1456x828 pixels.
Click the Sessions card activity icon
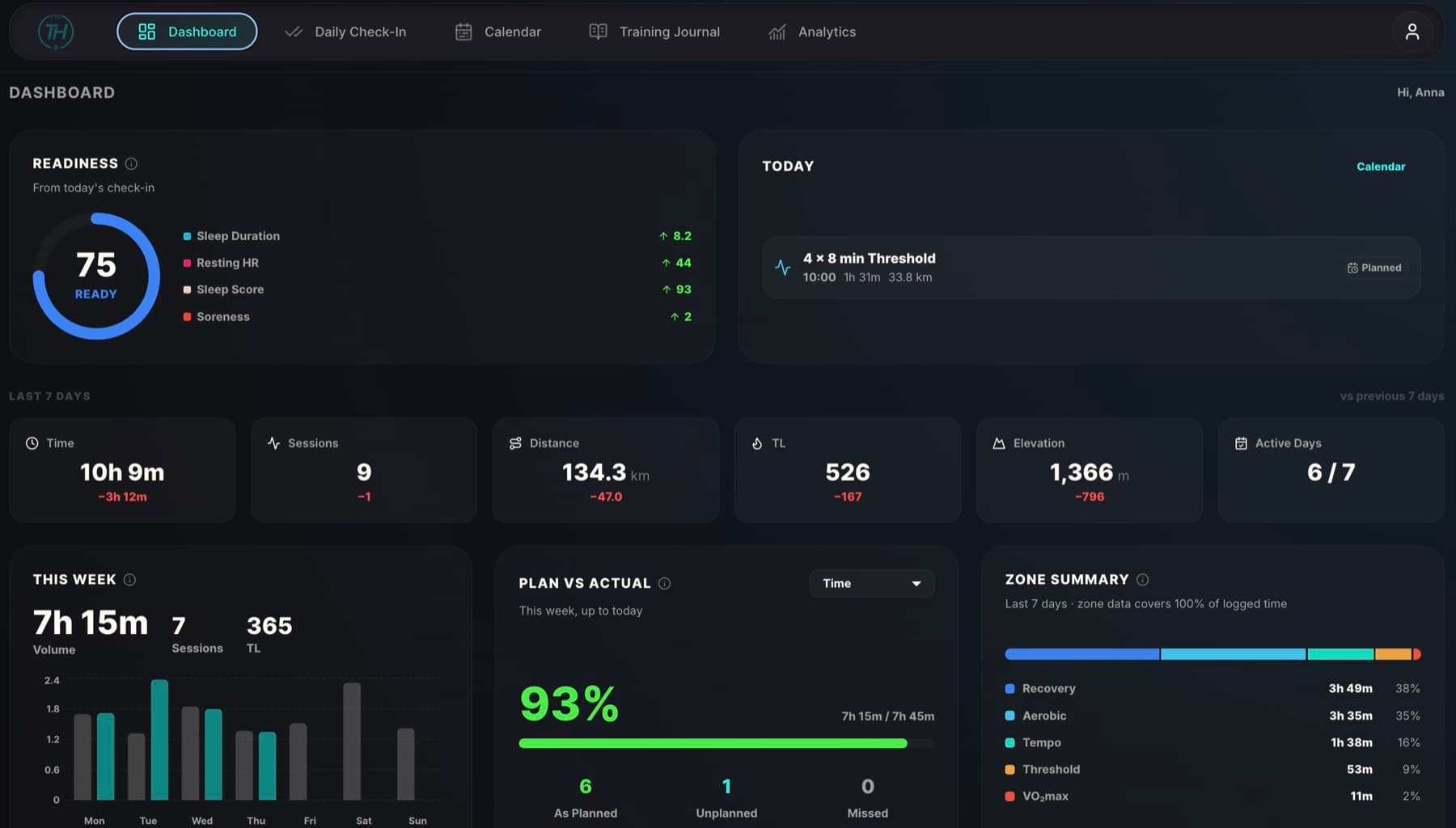[273, 443]
